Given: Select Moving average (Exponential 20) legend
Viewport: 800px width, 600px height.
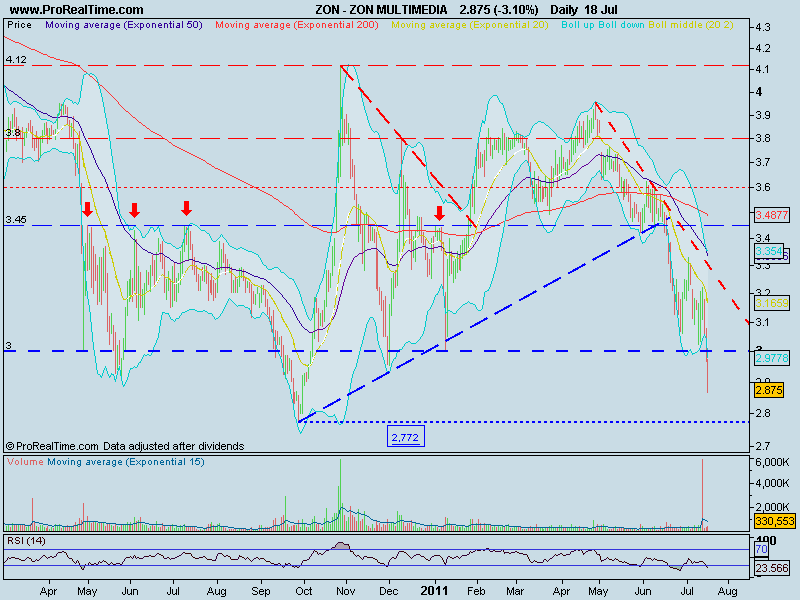Looking at the screenshot, I should (470, 24).
